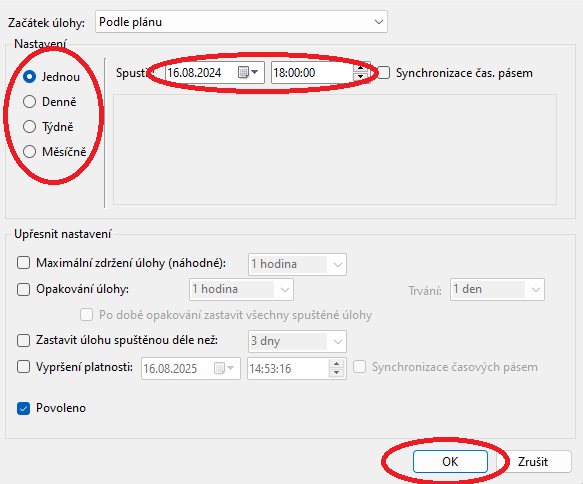Uncheck the Povoleno checkbox

pyautogui.click(x=23, y=408)
